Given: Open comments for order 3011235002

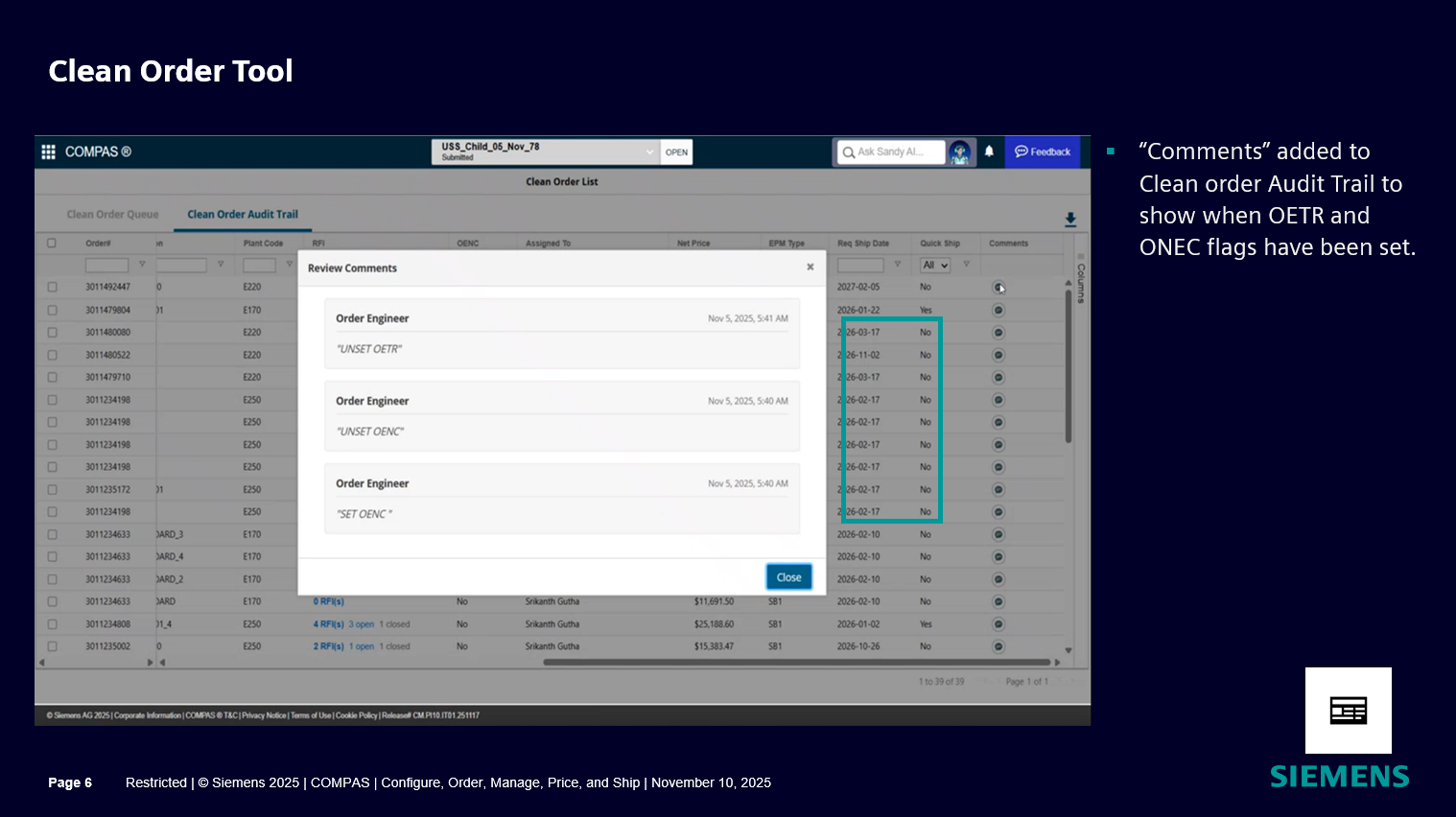Looking at the screenshot, I should coord(998,646).
